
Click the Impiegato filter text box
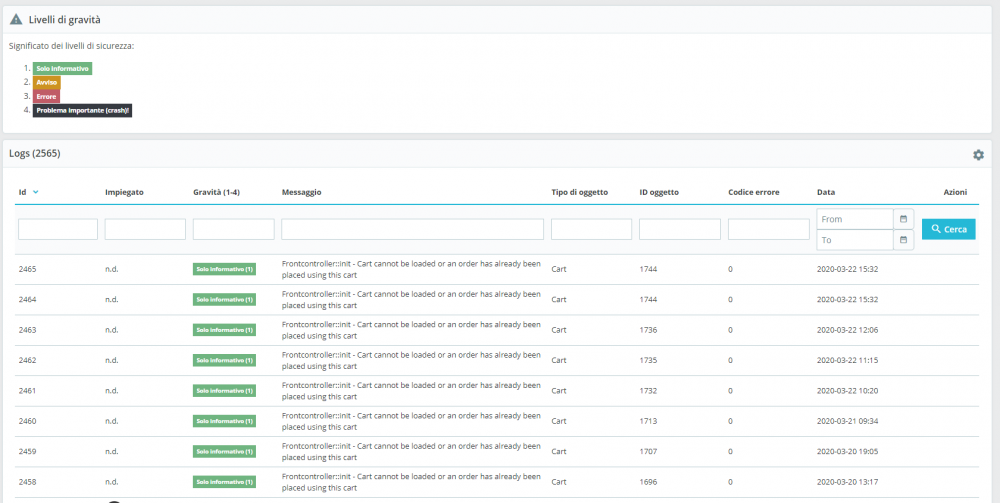(145, 229)
